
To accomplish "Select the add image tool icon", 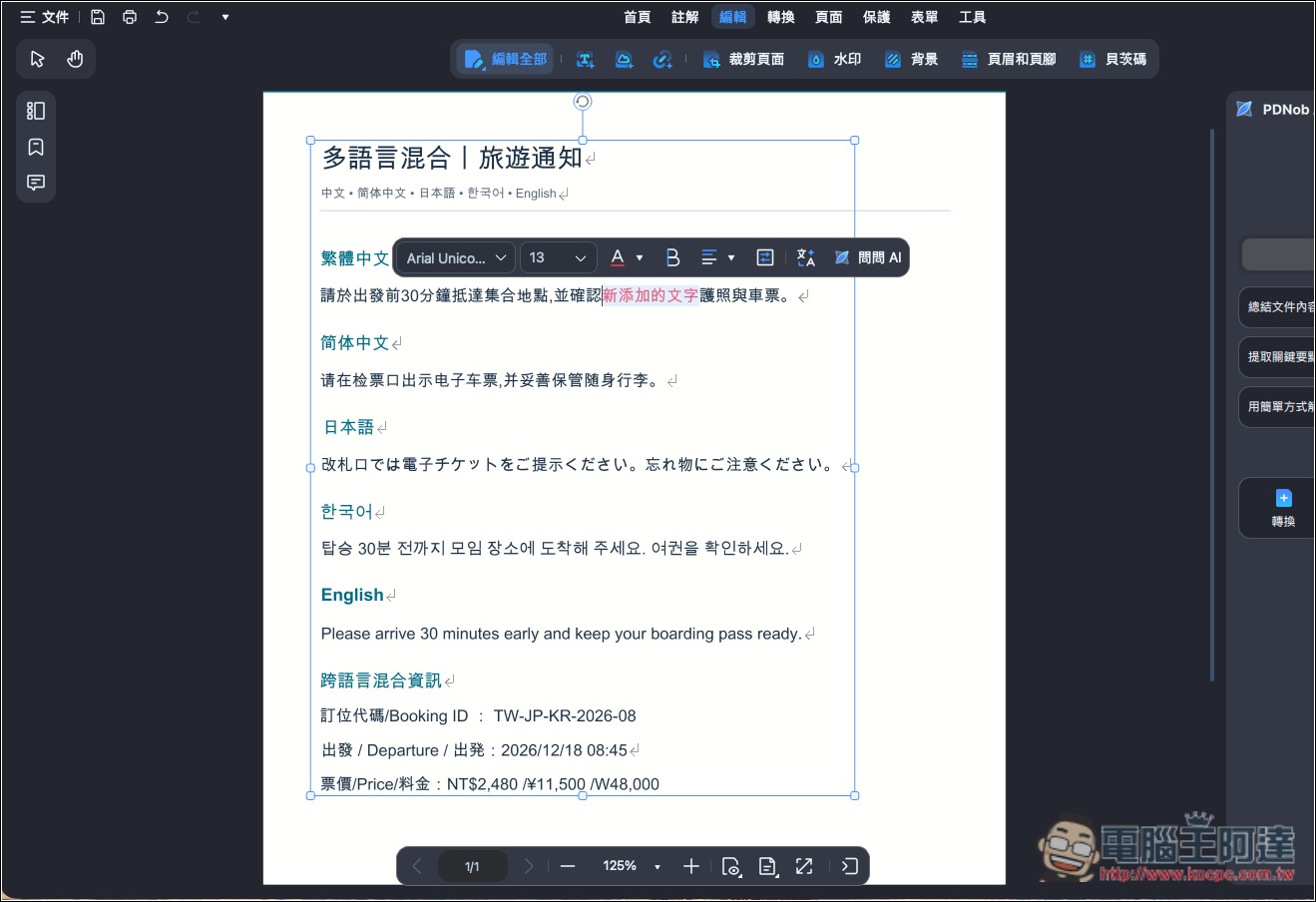I will (625, 60).
